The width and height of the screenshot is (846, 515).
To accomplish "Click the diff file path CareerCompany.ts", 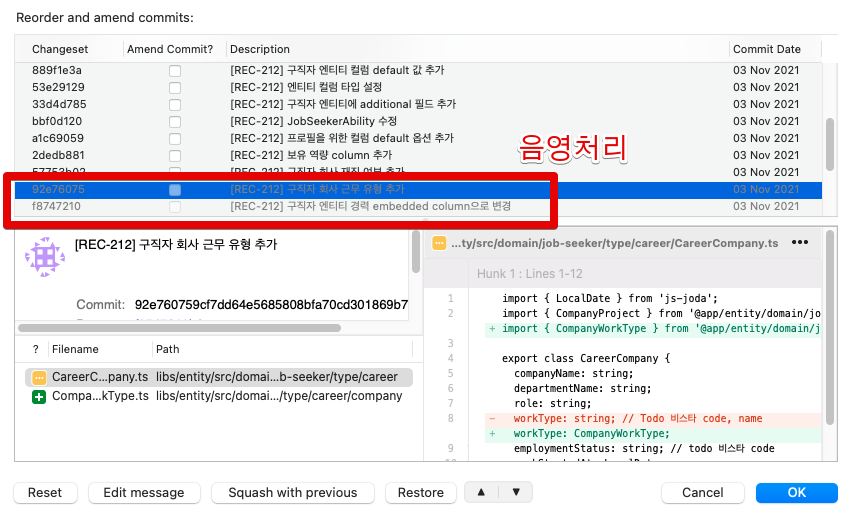I will 615,244.
